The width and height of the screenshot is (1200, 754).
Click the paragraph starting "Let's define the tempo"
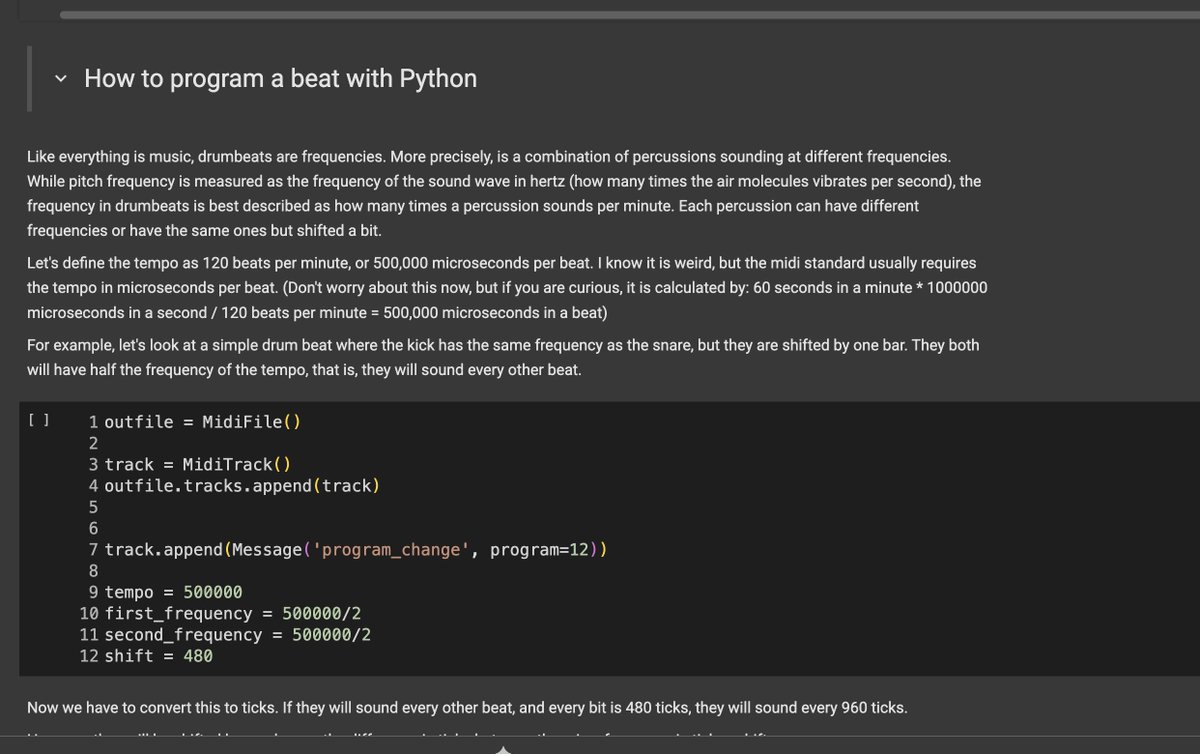(x=508, y=287)
